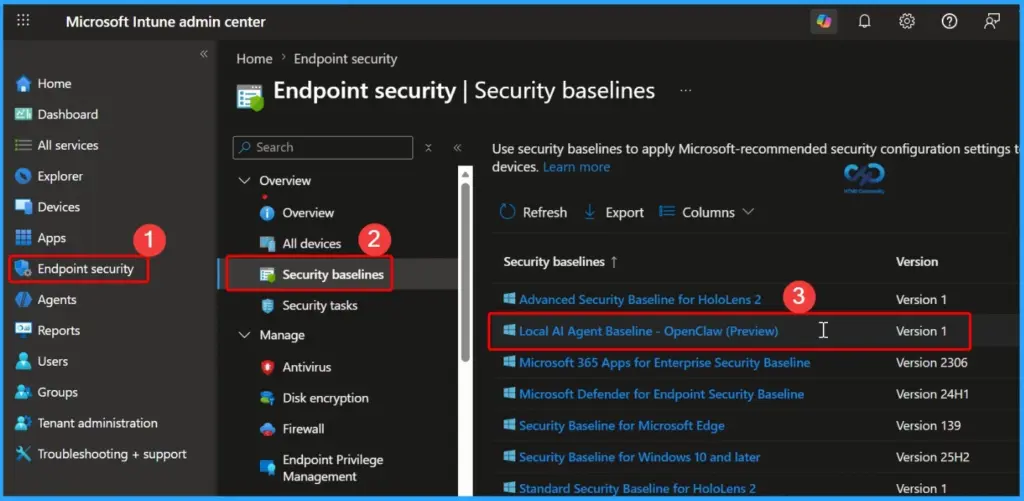
Task: Click the Version 25H2 cell
Action: point(933,457)
